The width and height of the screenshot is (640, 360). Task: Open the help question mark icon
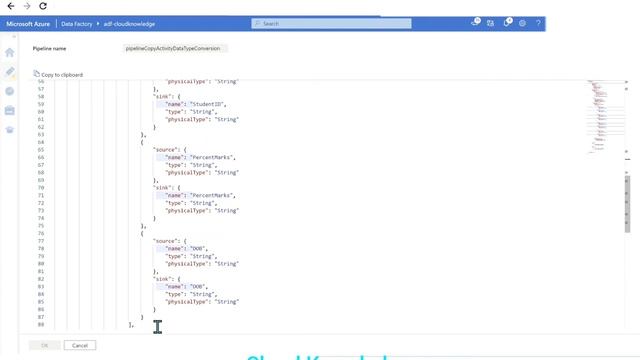pyautogui.click(x=538, y=23)
